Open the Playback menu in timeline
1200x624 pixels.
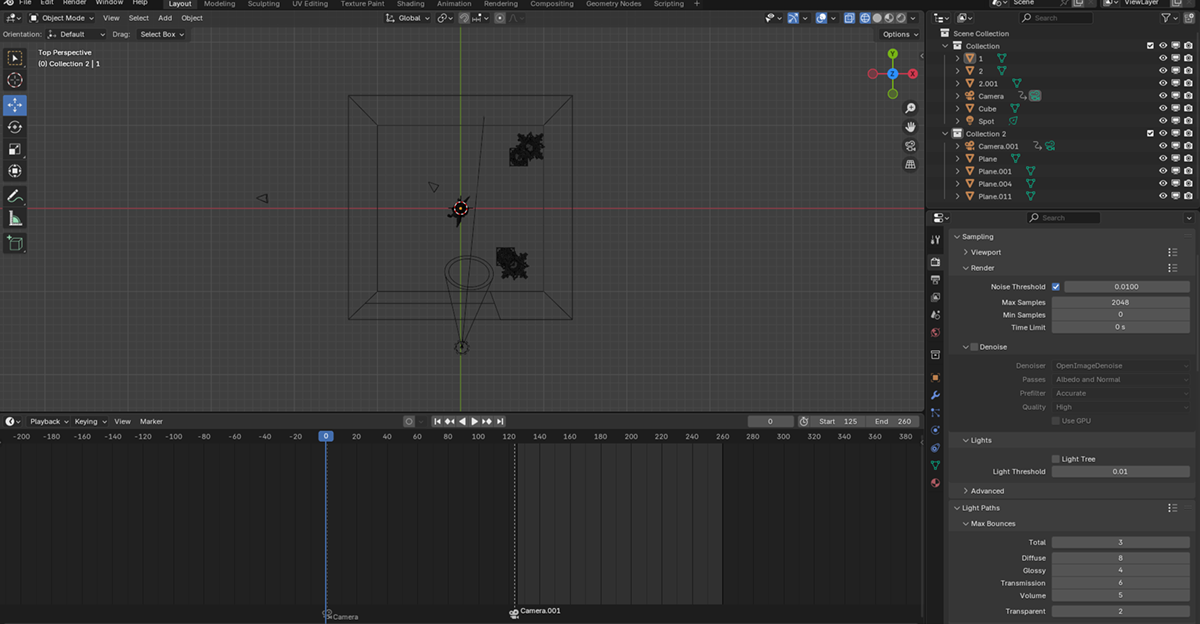pos(45,422)
